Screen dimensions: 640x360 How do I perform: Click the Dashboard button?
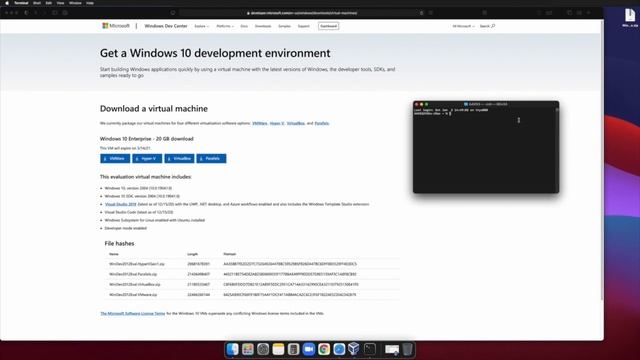click(x=329, y=26)
